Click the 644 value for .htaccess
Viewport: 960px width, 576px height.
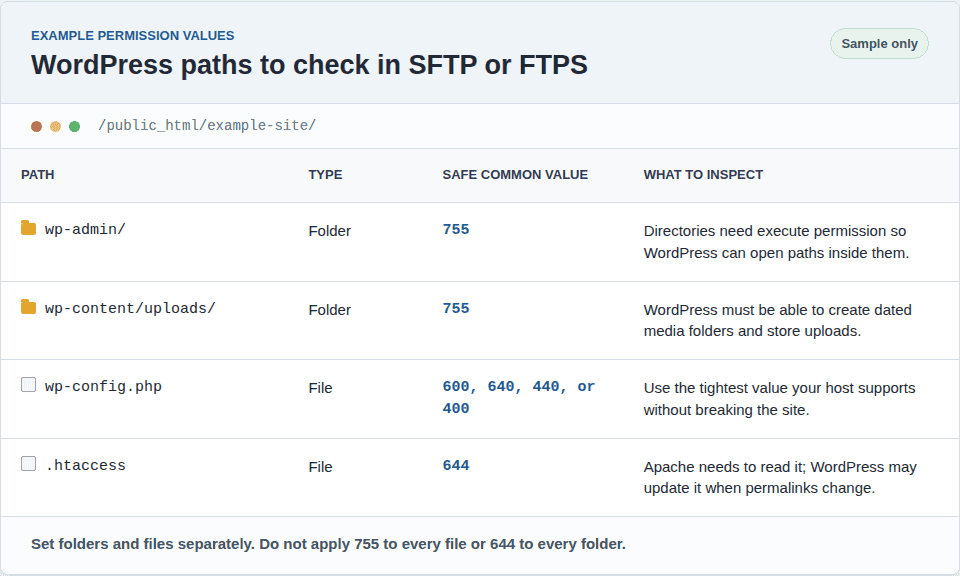456,465
